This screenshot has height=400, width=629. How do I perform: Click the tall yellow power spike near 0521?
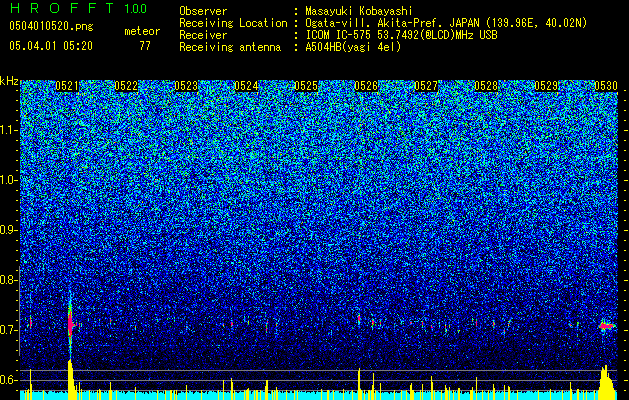[71, 380]
